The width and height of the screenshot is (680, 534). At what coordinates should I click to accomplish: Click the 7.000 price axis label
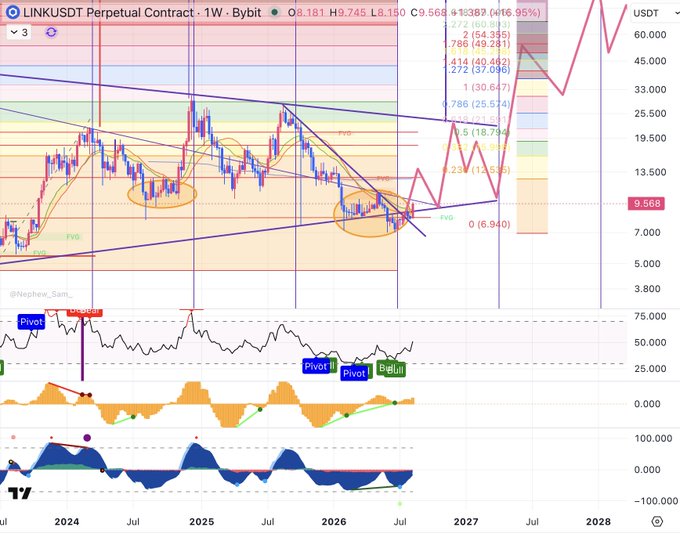coord(647,233)
